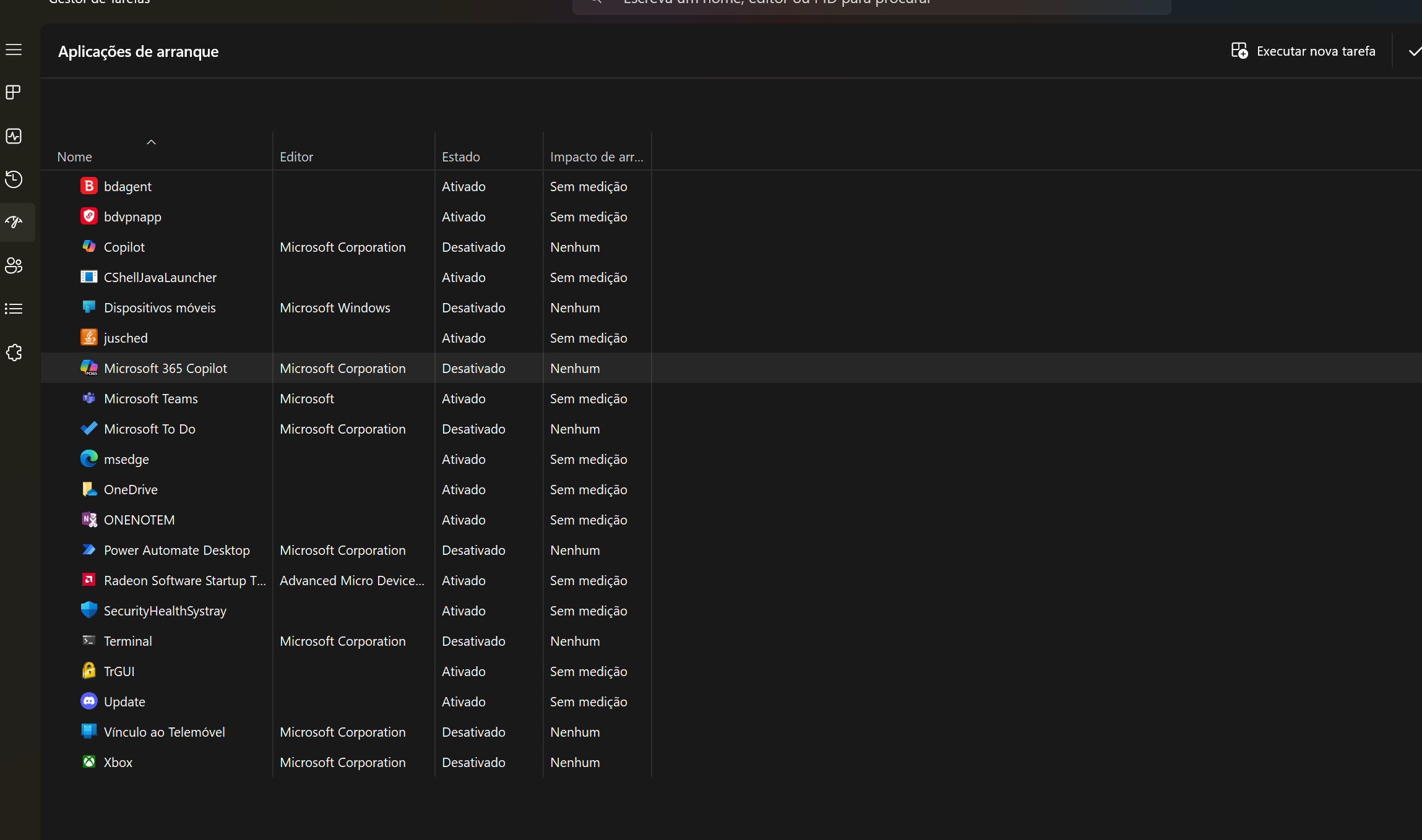Click the SecurityHealthSystray shield icon
The image size is (1422, 840).
click(89, 610)
